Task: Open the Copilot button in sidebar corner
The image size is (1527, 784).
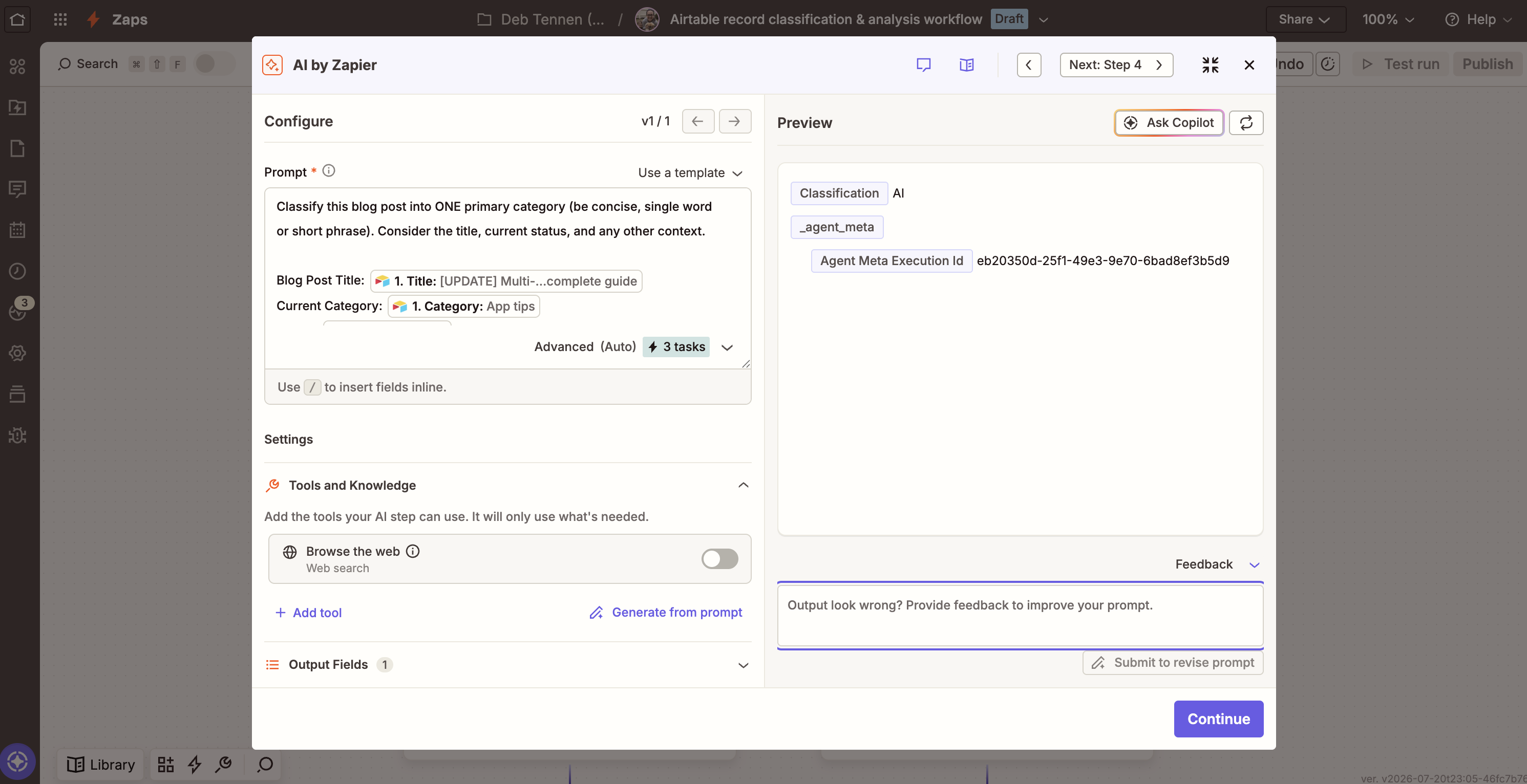Action: pos(18,761)
